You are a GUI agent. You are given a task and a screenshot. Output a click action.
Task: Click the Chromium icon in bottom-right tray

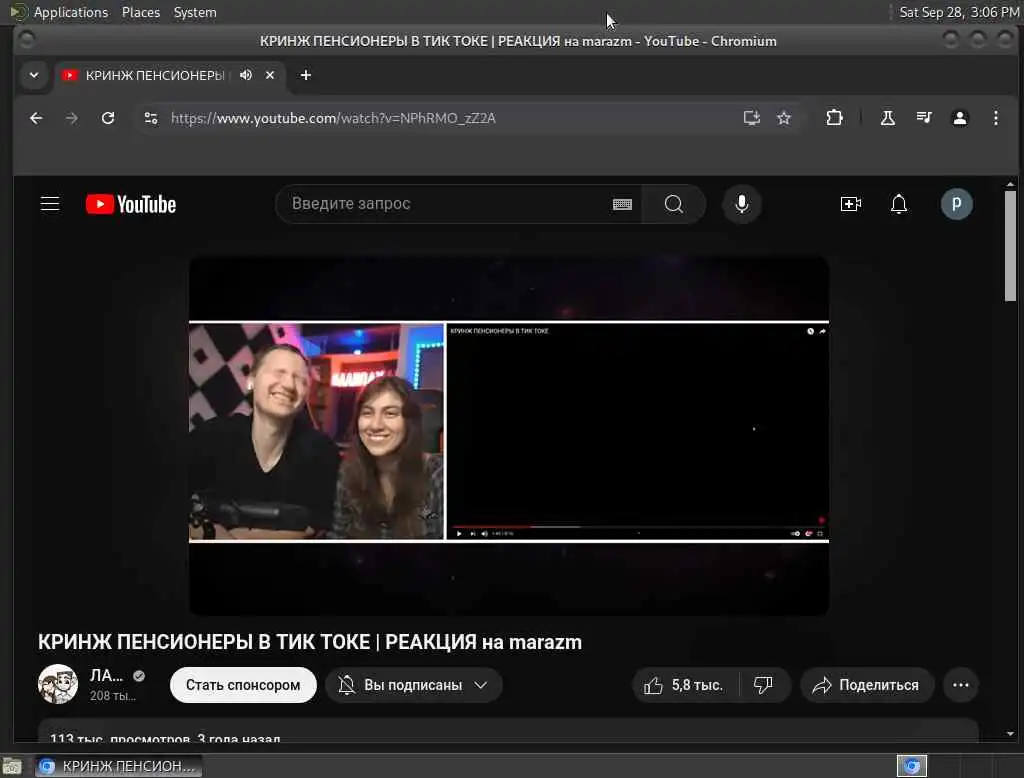[x=912, y=766]
